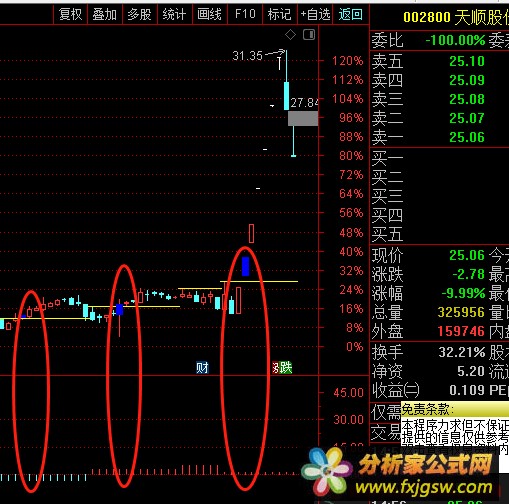
Task: Click the 涨幅 value -9.99%
Action: [x=463, y=293]
